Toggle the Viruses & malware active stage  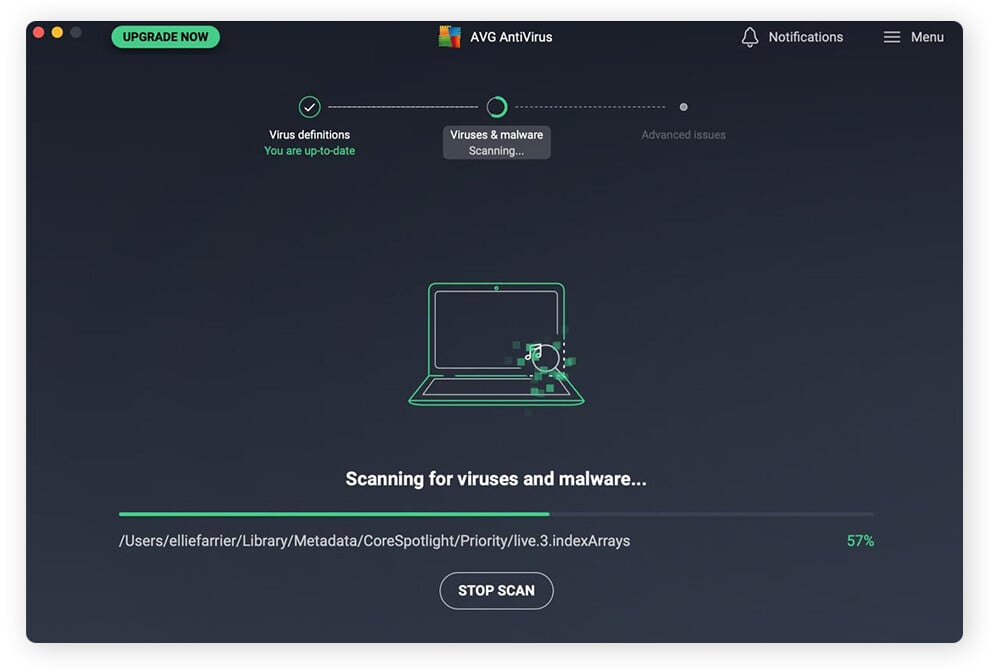tap(496, 125)
